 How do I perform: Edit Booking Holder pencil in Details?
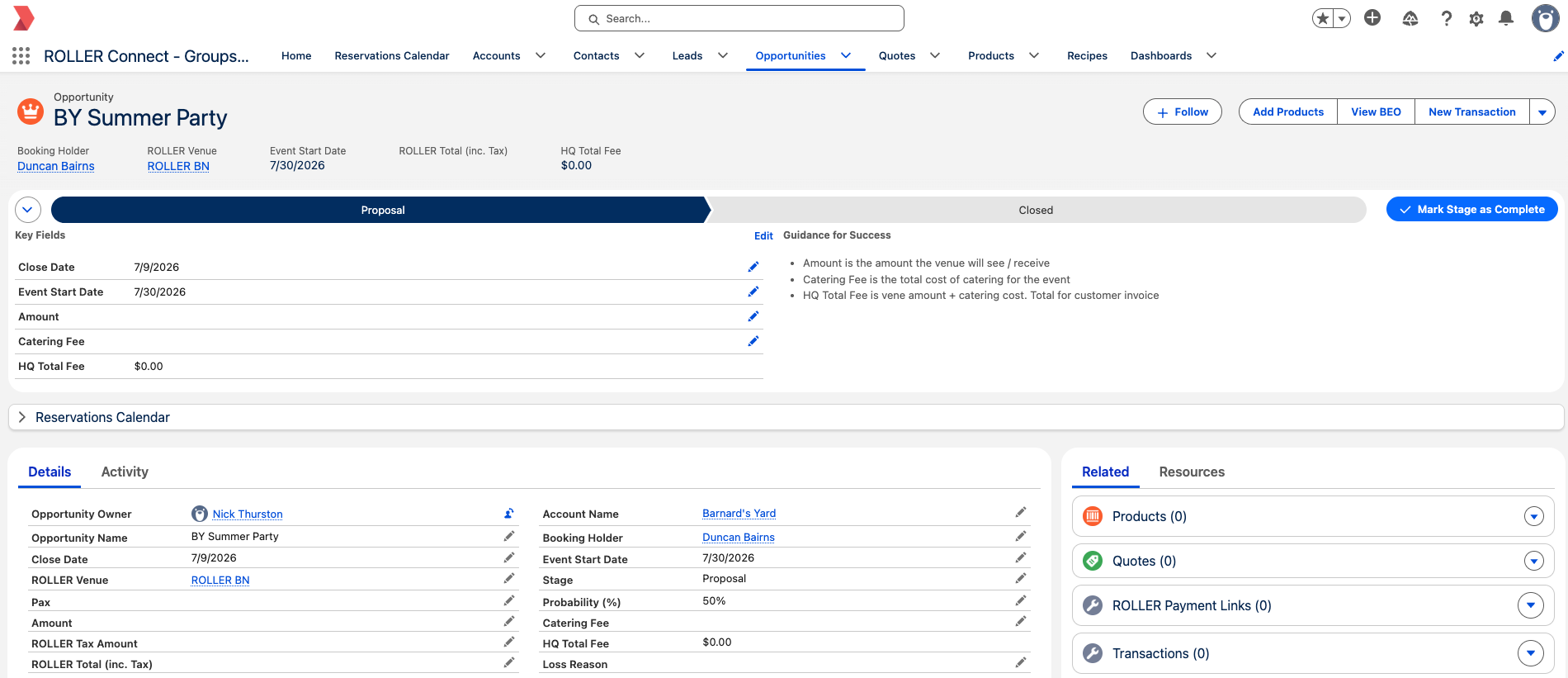[1021, 537]
